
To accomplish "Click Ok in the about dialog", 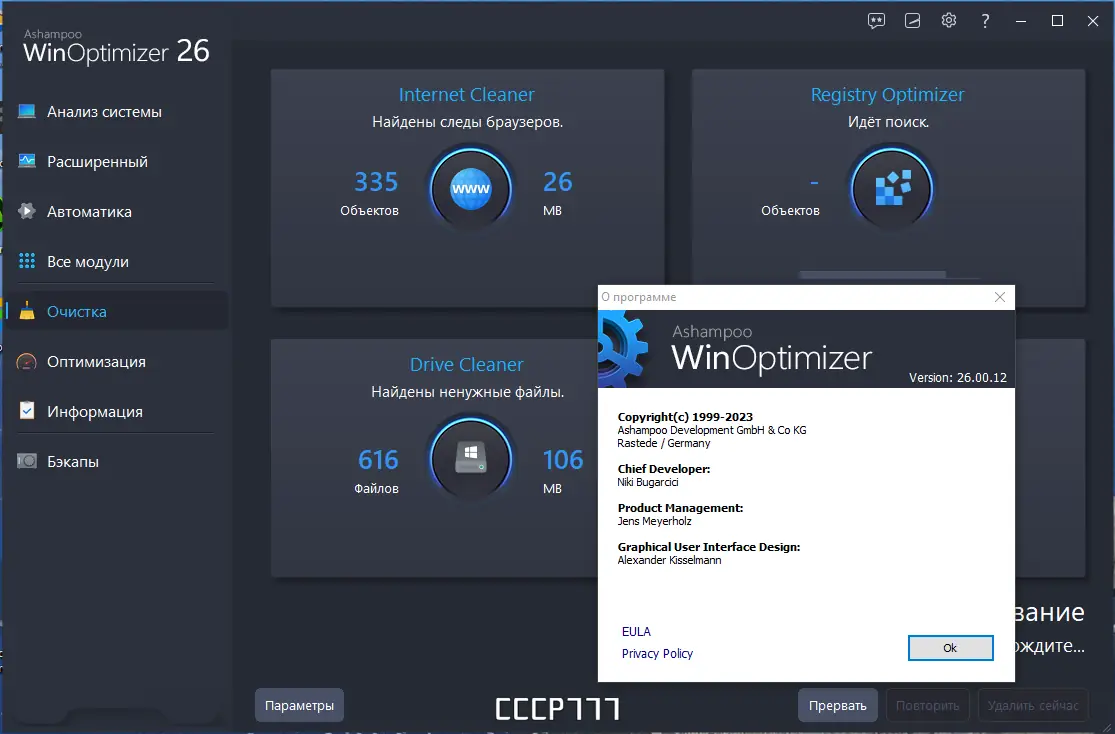I will tap(951, 648).
